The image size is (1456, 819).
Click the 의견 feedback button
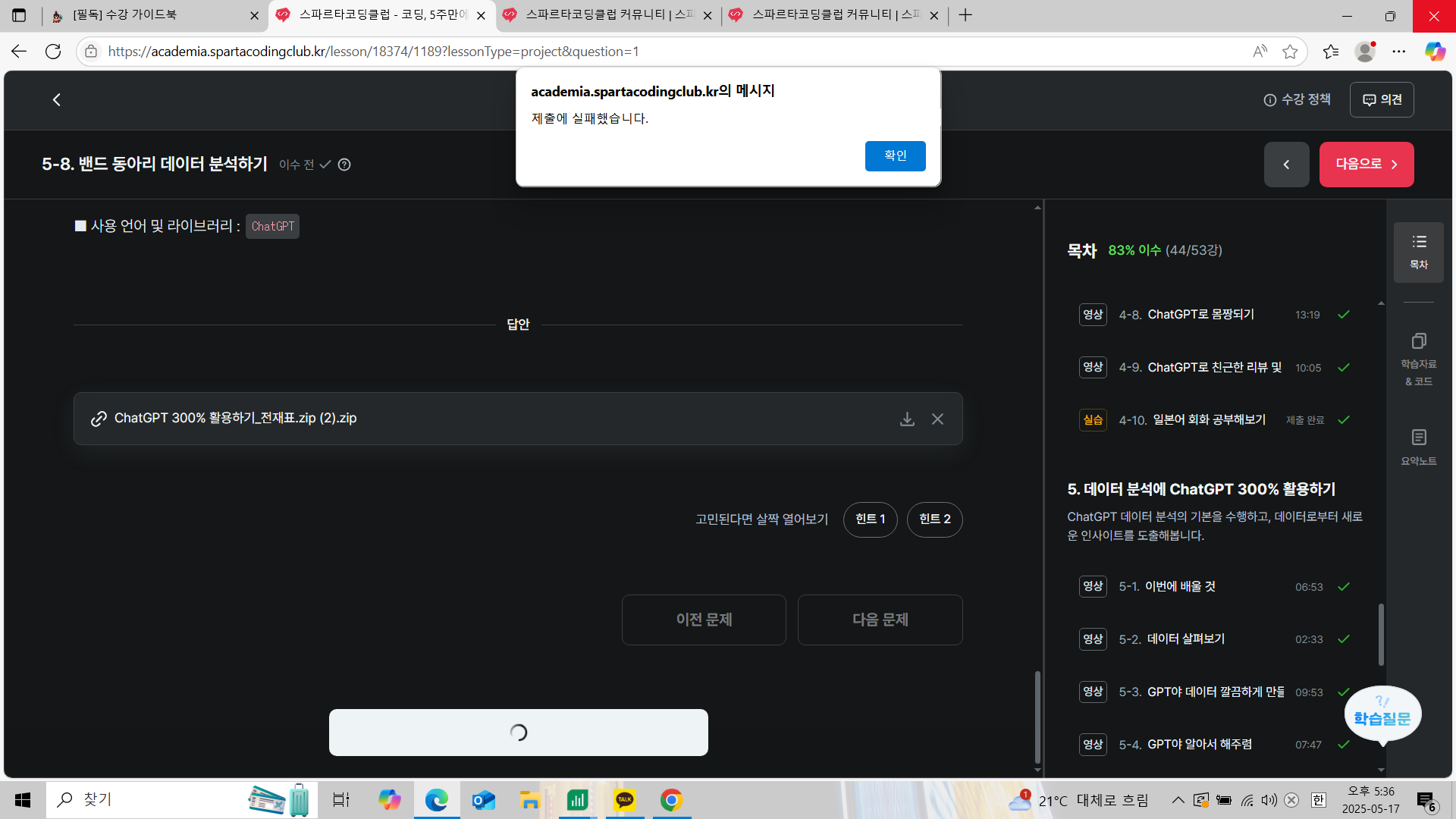[1382, 99]
